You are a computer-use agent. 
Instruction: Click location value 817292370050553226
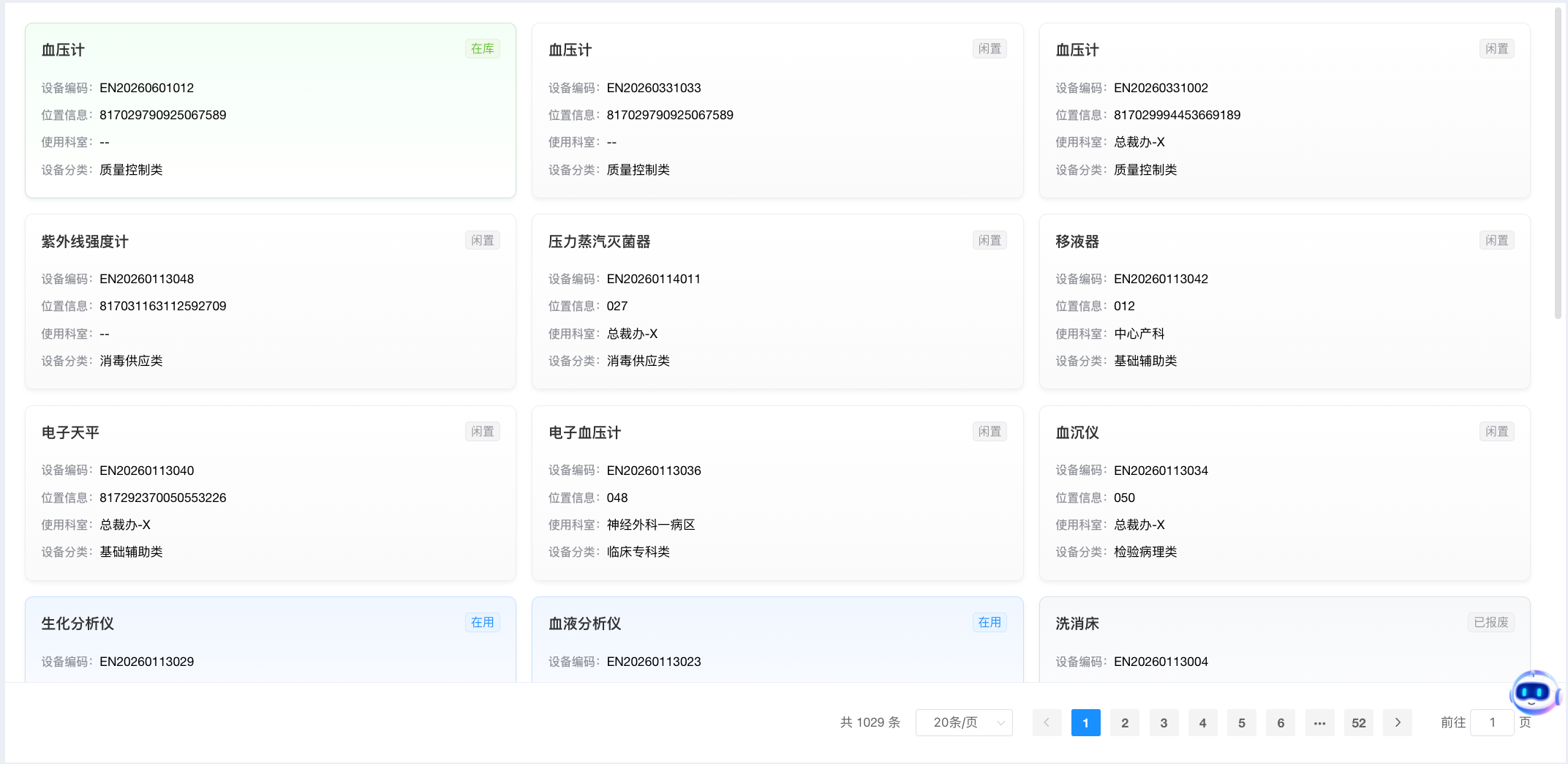(x=163, y=498)
